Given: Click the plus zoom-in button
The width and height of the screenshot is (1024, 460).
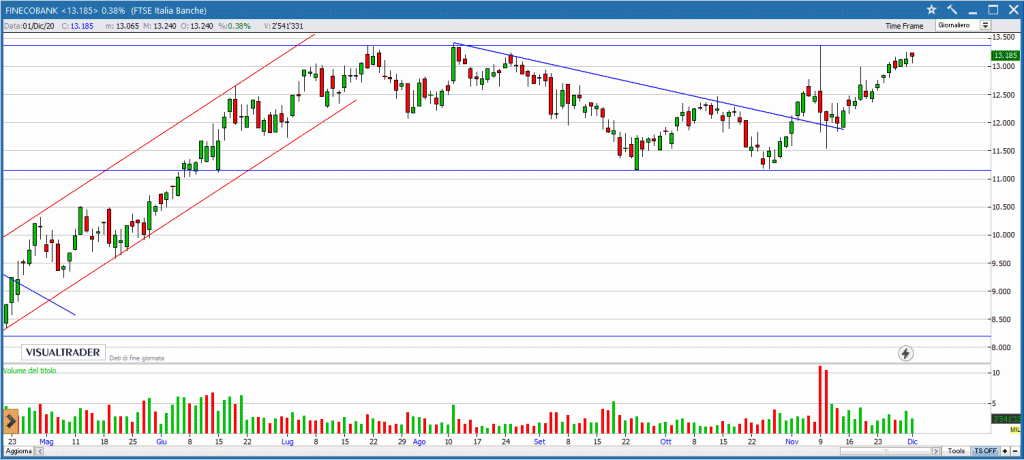Looking at the screenshot, I should tap(1005, 451).
